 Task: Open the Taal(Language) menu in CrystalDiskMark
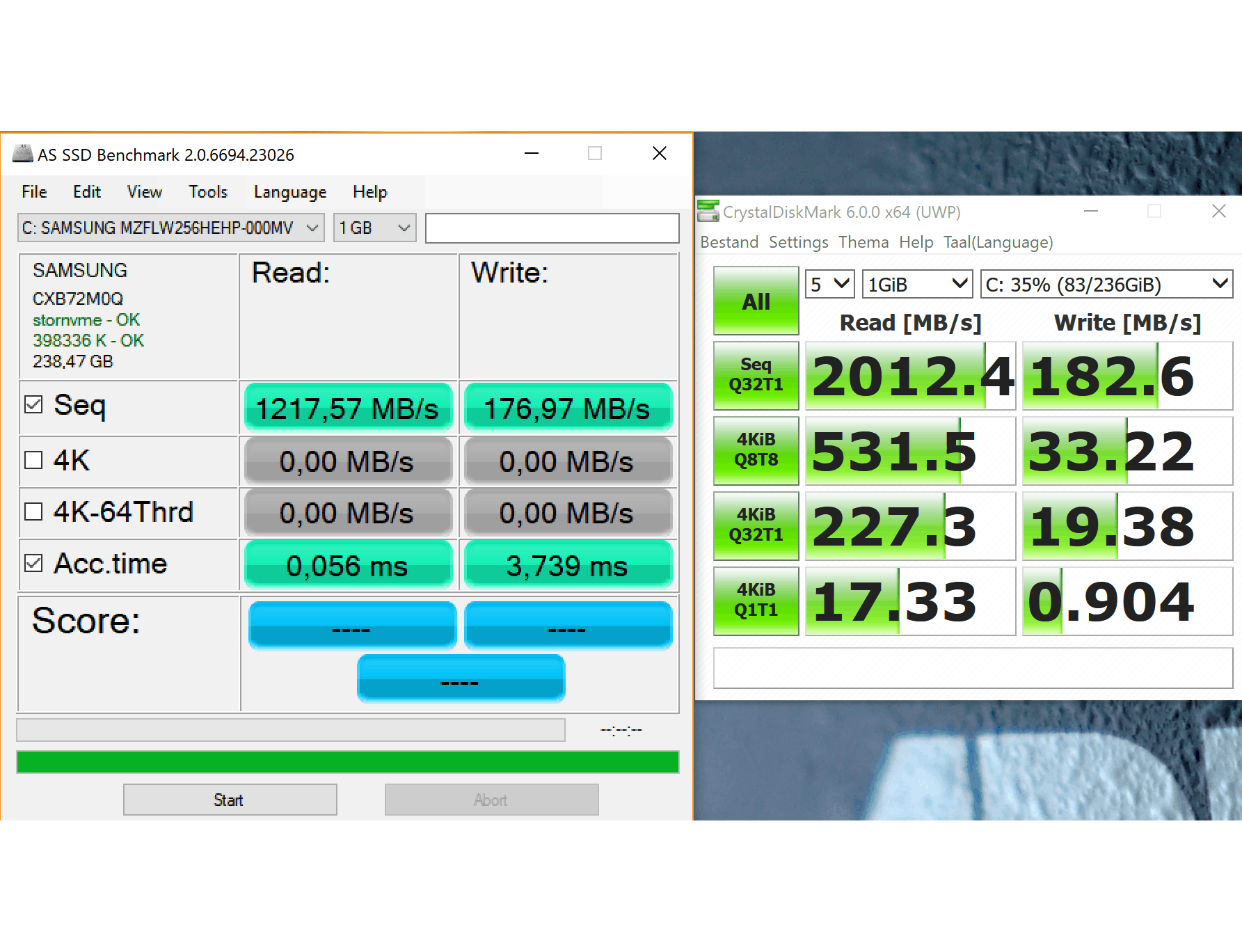[998, 242]
